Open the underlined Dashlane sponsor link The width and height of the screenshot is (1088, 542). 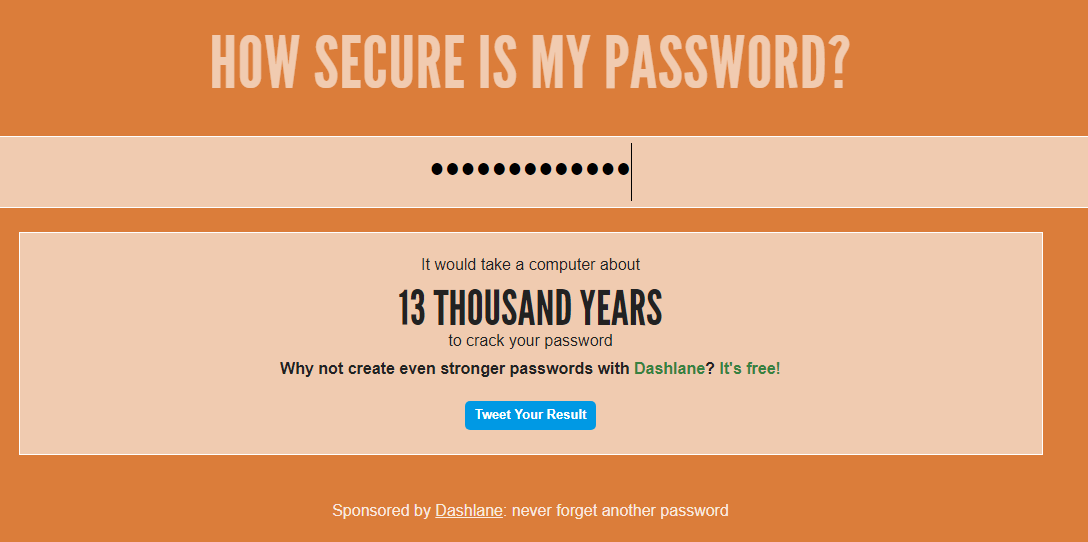pyautogui.click(x=468, y=510)
